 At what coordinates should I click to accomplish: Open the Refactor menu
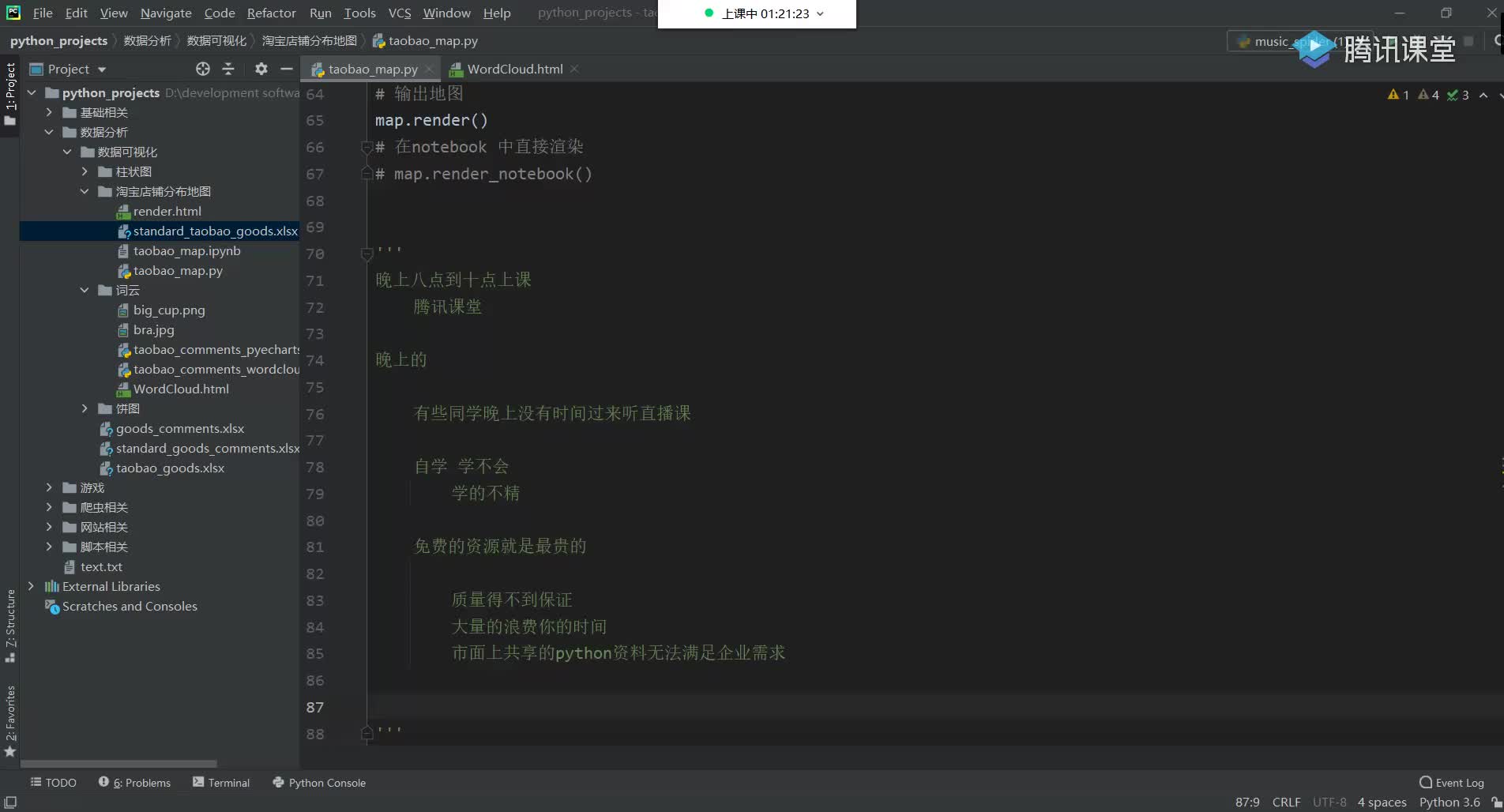(x=271, y=13)
